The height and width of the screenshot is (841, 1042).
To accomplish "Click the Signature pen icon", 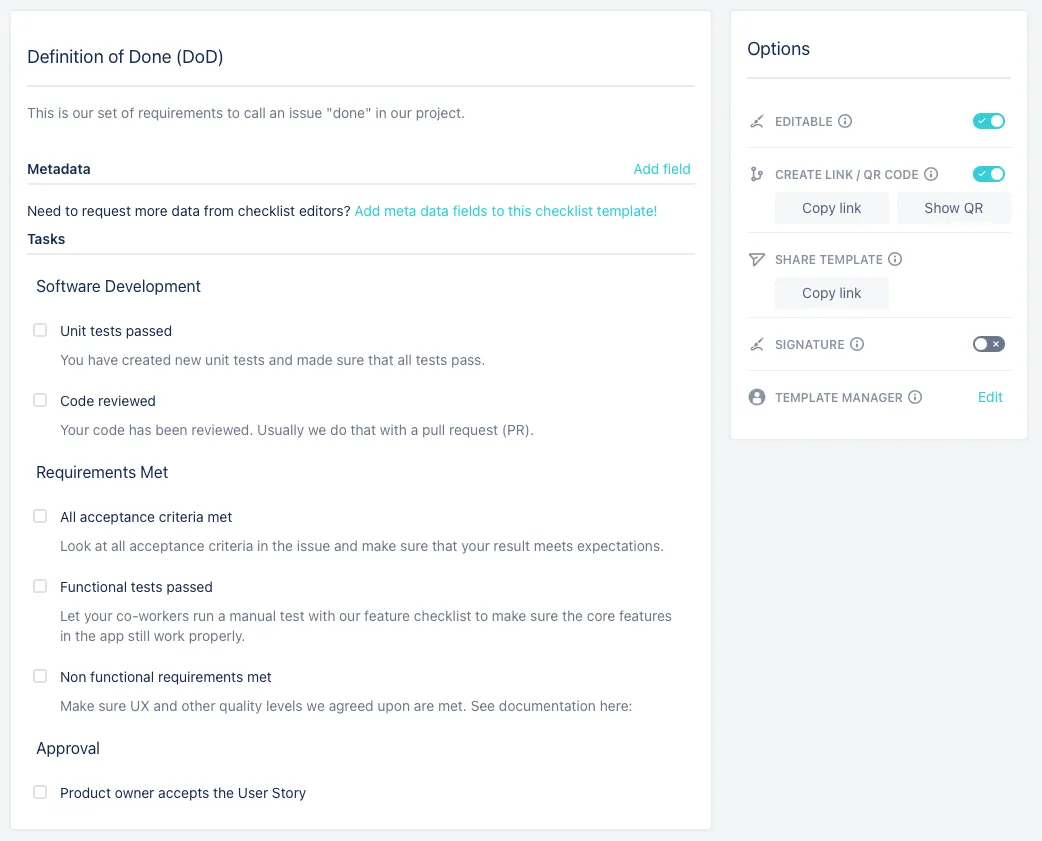I will click(757, 344).
